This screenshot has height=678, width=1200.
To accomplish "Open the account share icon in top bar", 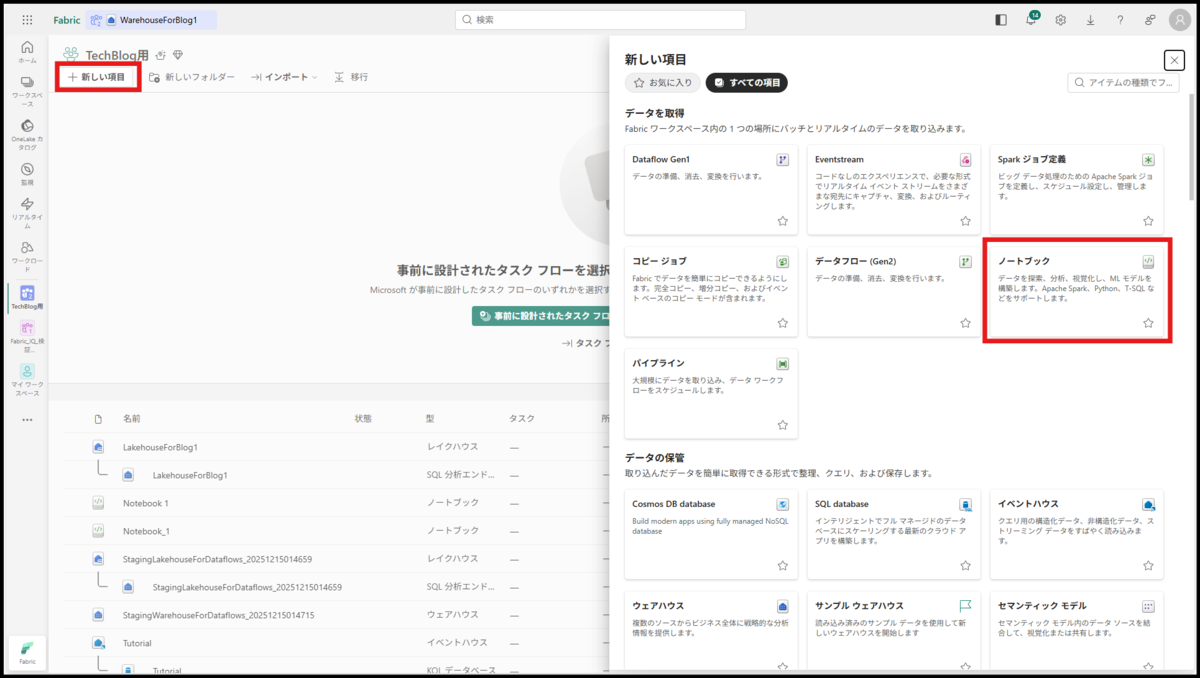I will 1150,20.
